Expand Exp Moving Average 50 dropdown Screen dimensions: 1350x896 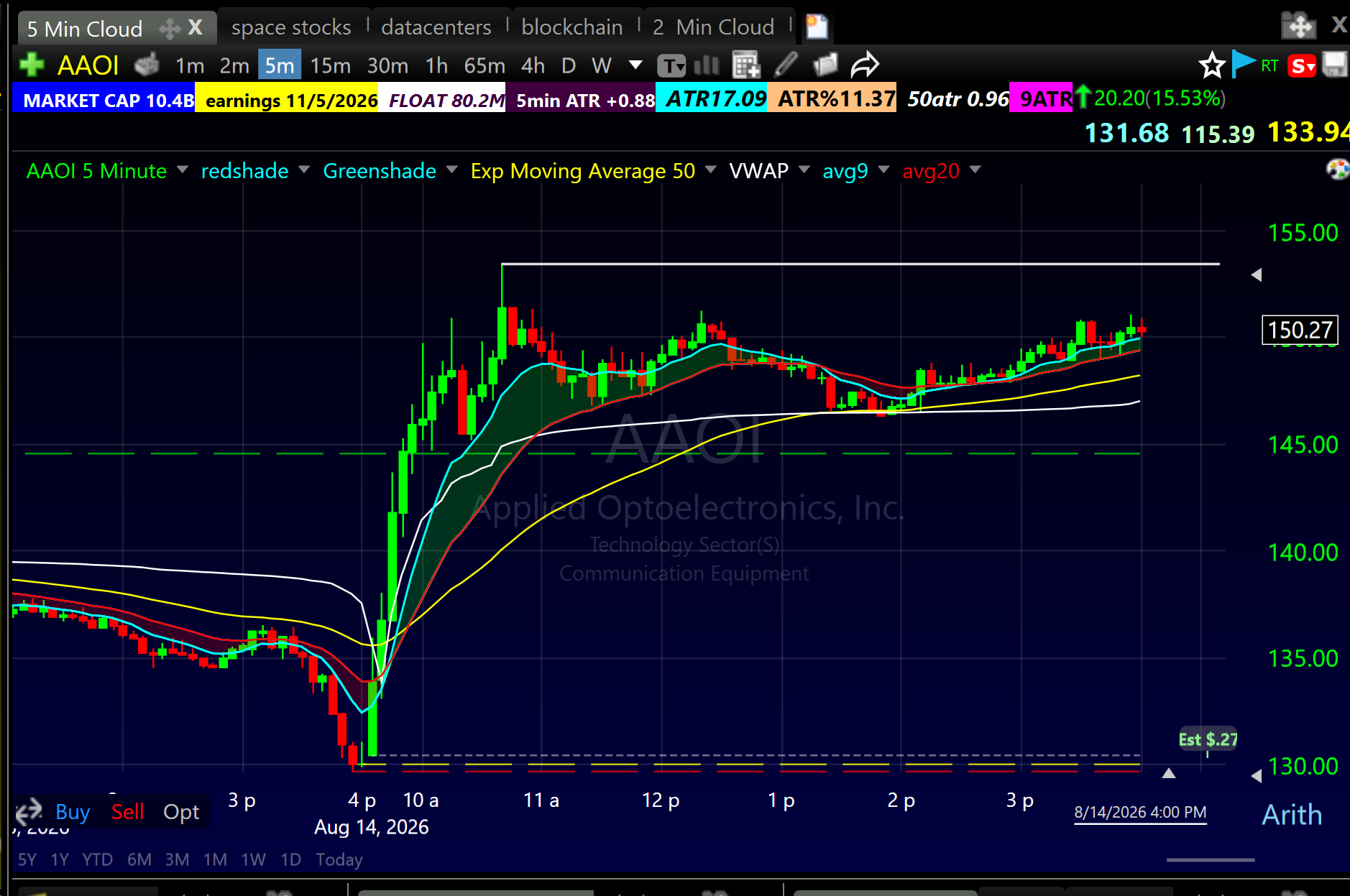pos(711,170)
